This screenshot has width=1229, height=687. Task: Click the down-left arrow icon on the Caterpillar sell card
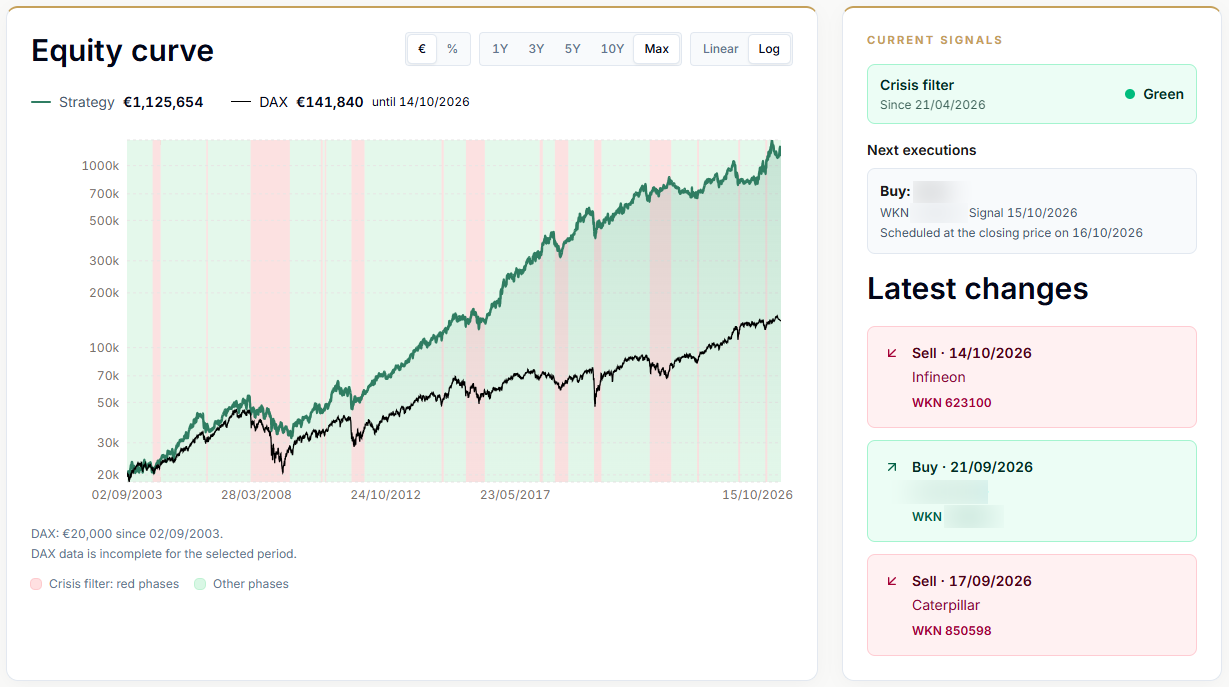[892, 581]
